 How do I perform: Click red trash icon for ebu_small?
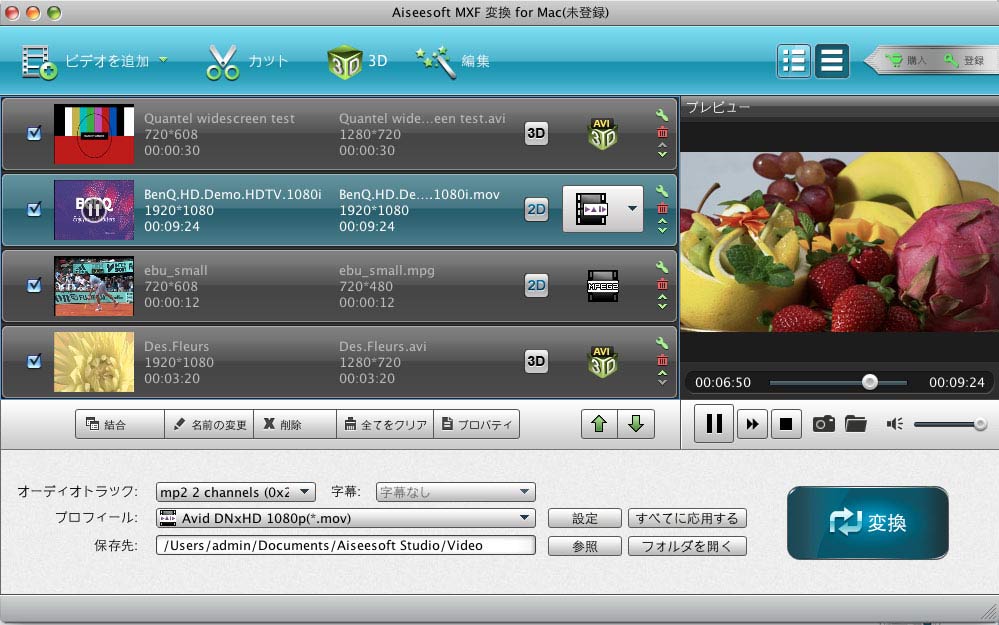662,284
